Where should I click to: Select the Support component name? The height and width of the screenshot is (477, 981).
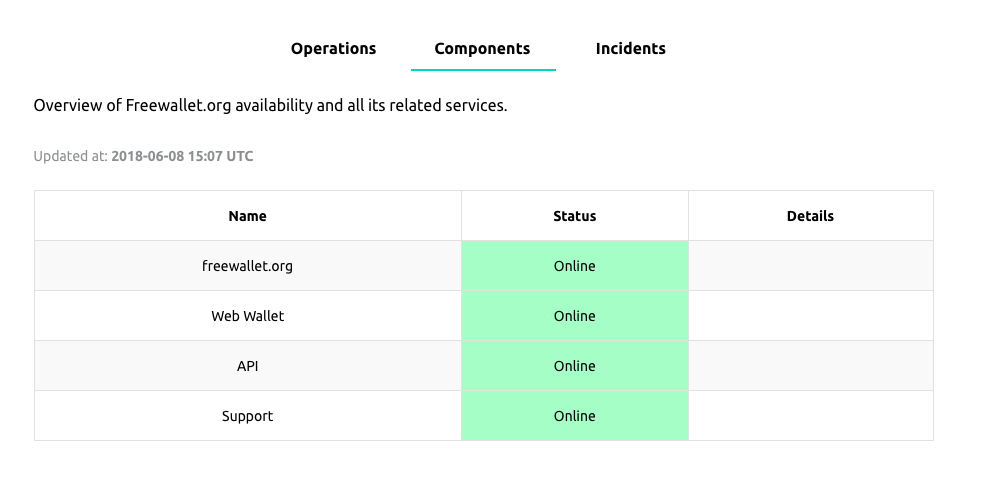point(248,416)
